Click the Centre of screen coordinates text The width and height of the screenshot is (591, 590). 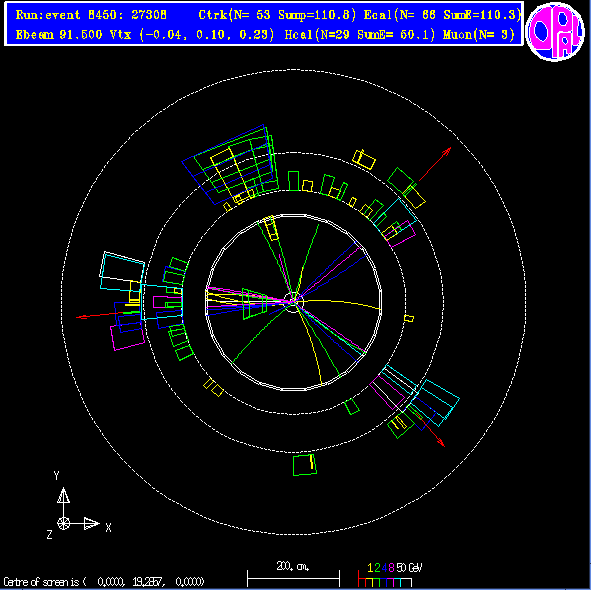(x=104, y=582)
